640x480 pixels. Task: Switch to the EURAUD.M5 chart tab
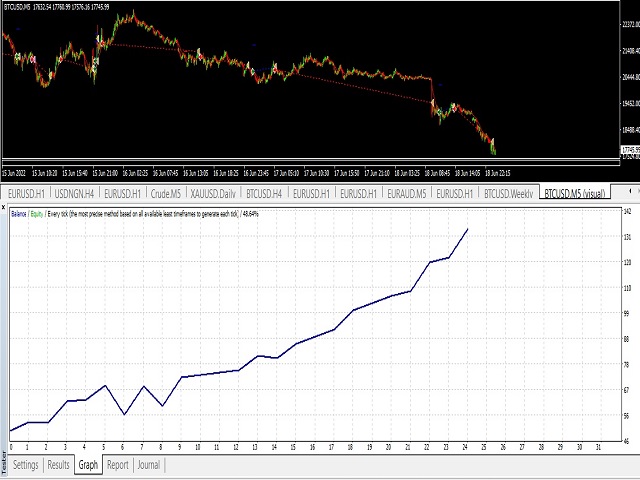tap(407, 193)
